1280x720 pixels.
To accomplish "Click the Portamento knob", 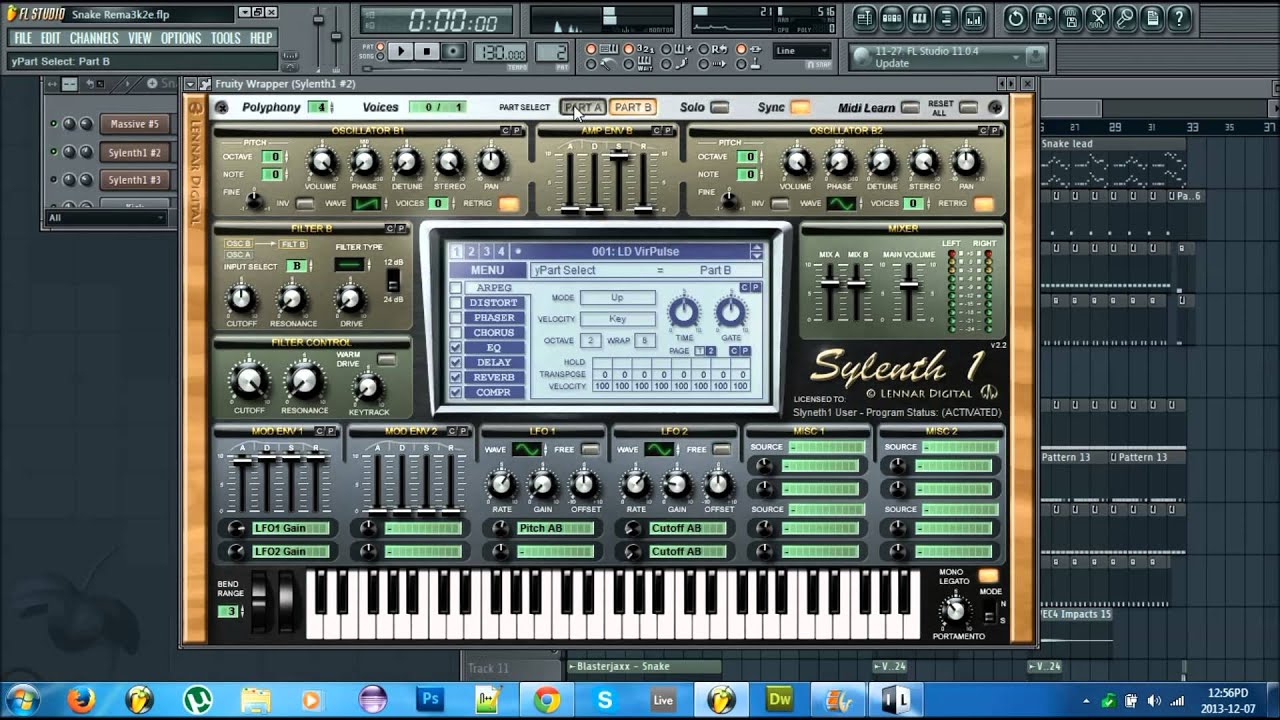I will click(956, 609).
